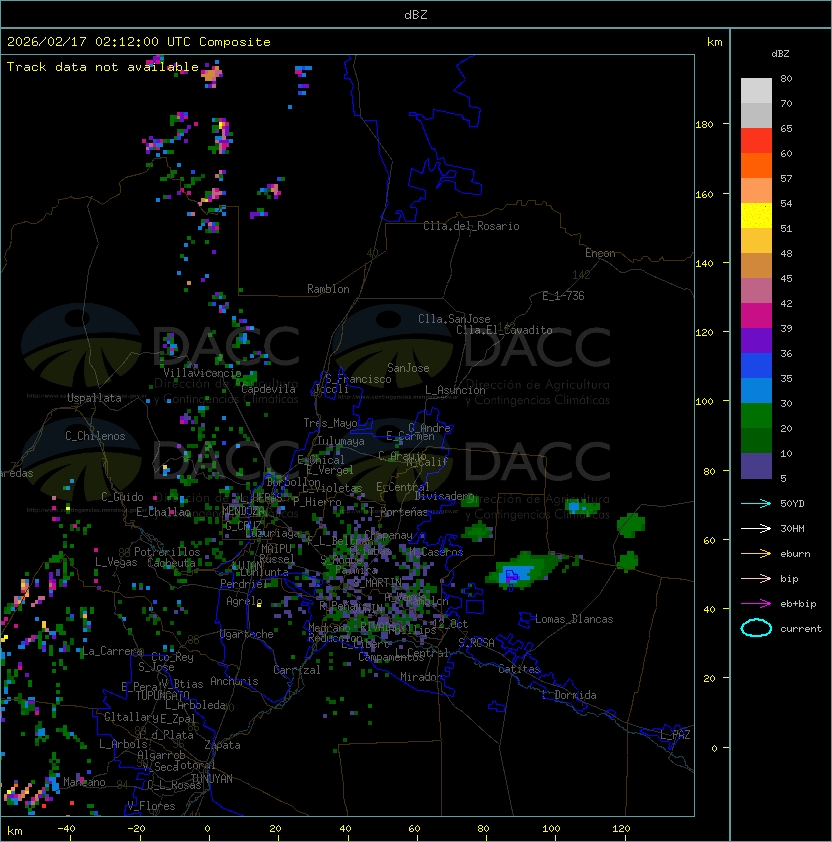Click the 'Anchoris' map label
The width and height of the screenshot is (832, 842).
point(234,681)
